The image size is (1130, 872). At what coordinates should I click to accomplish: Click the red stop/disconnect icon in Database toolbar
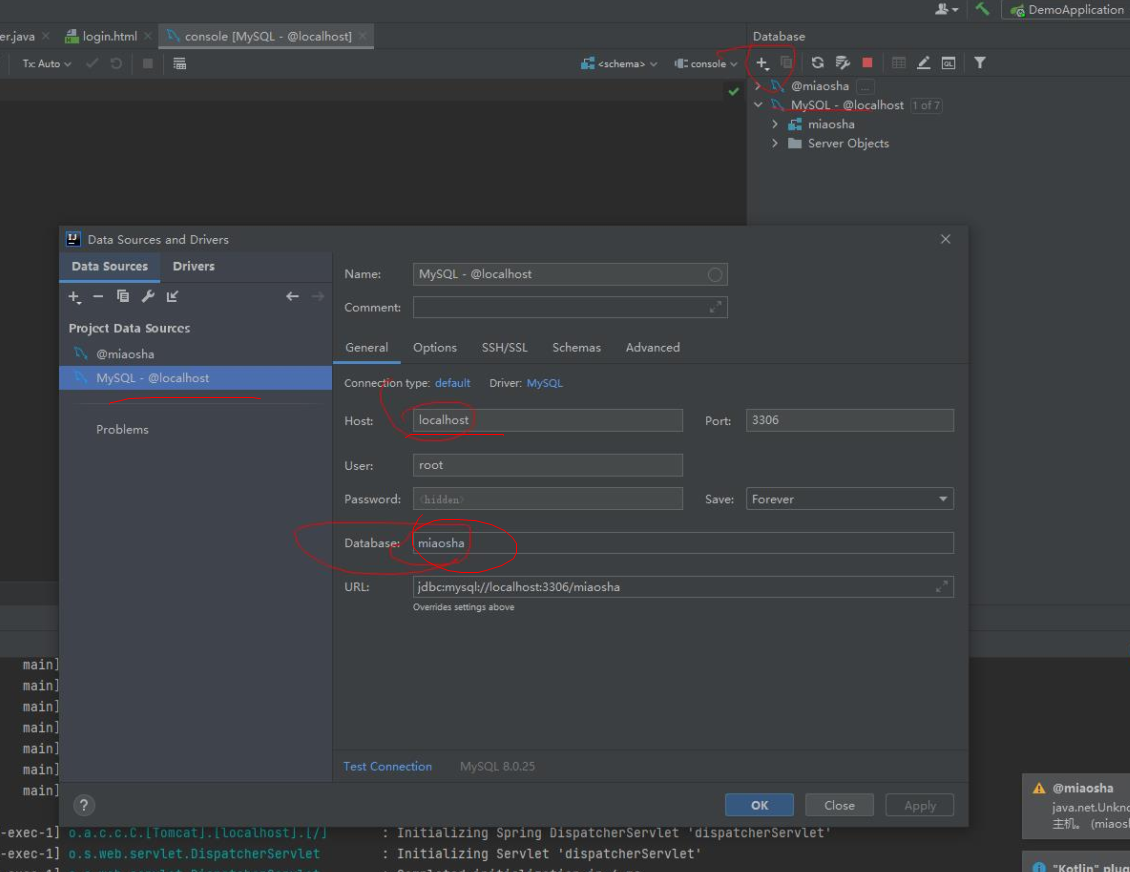coord(868,63)
